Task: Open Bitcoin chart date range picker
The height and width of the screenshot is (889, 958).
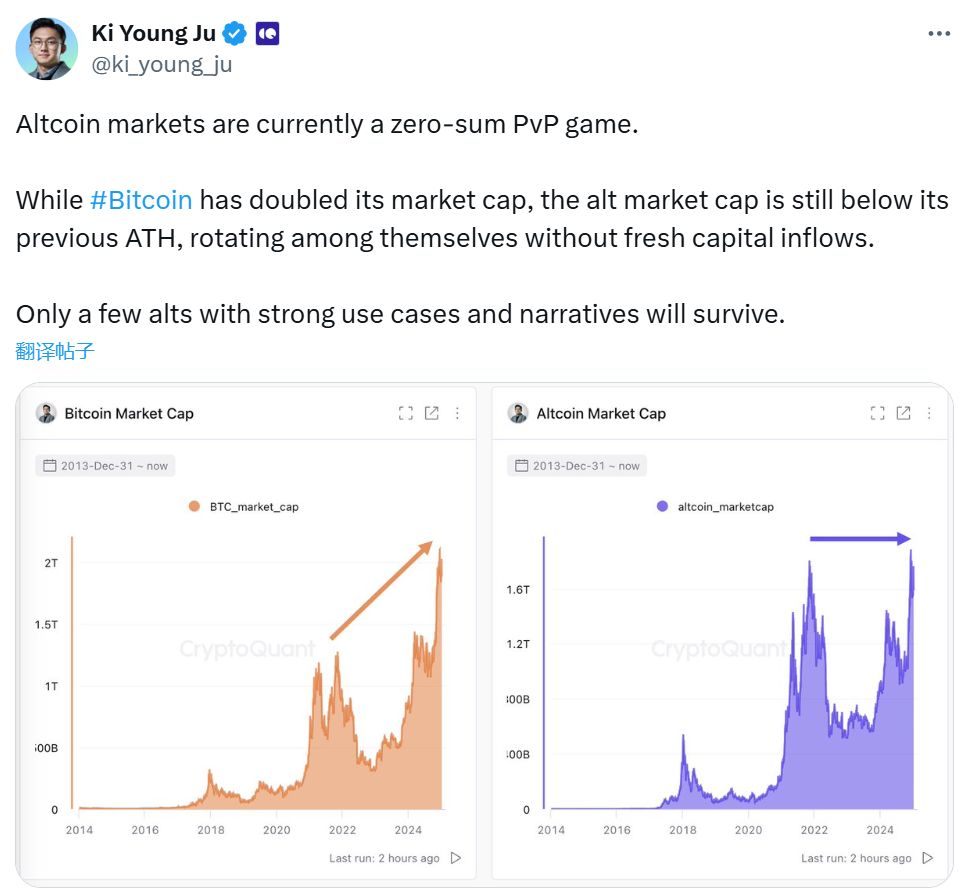Action: (105, 466)
